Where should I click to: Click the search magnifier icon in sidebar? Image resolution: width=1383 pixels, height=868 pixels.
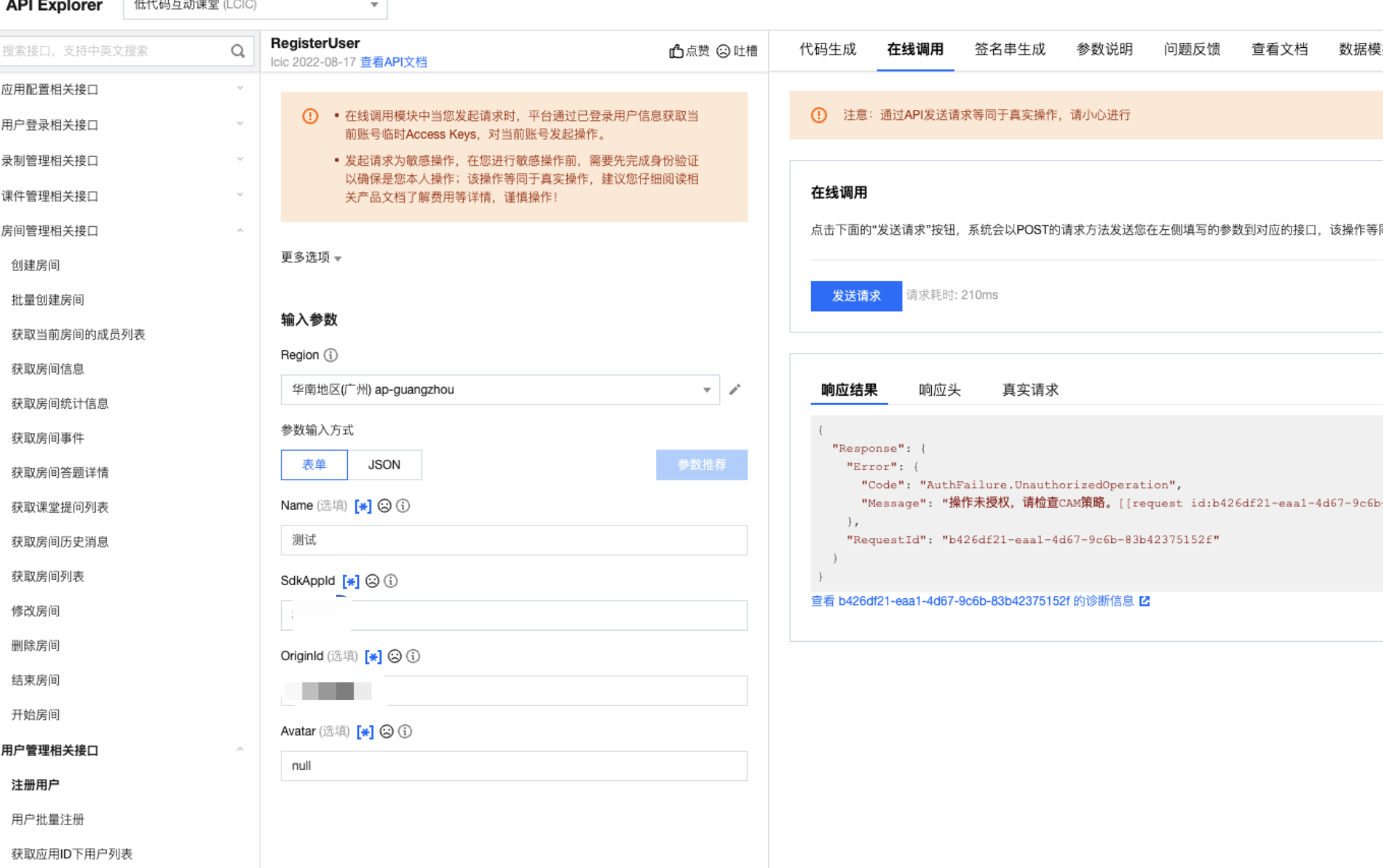click(x=237, y=51)
